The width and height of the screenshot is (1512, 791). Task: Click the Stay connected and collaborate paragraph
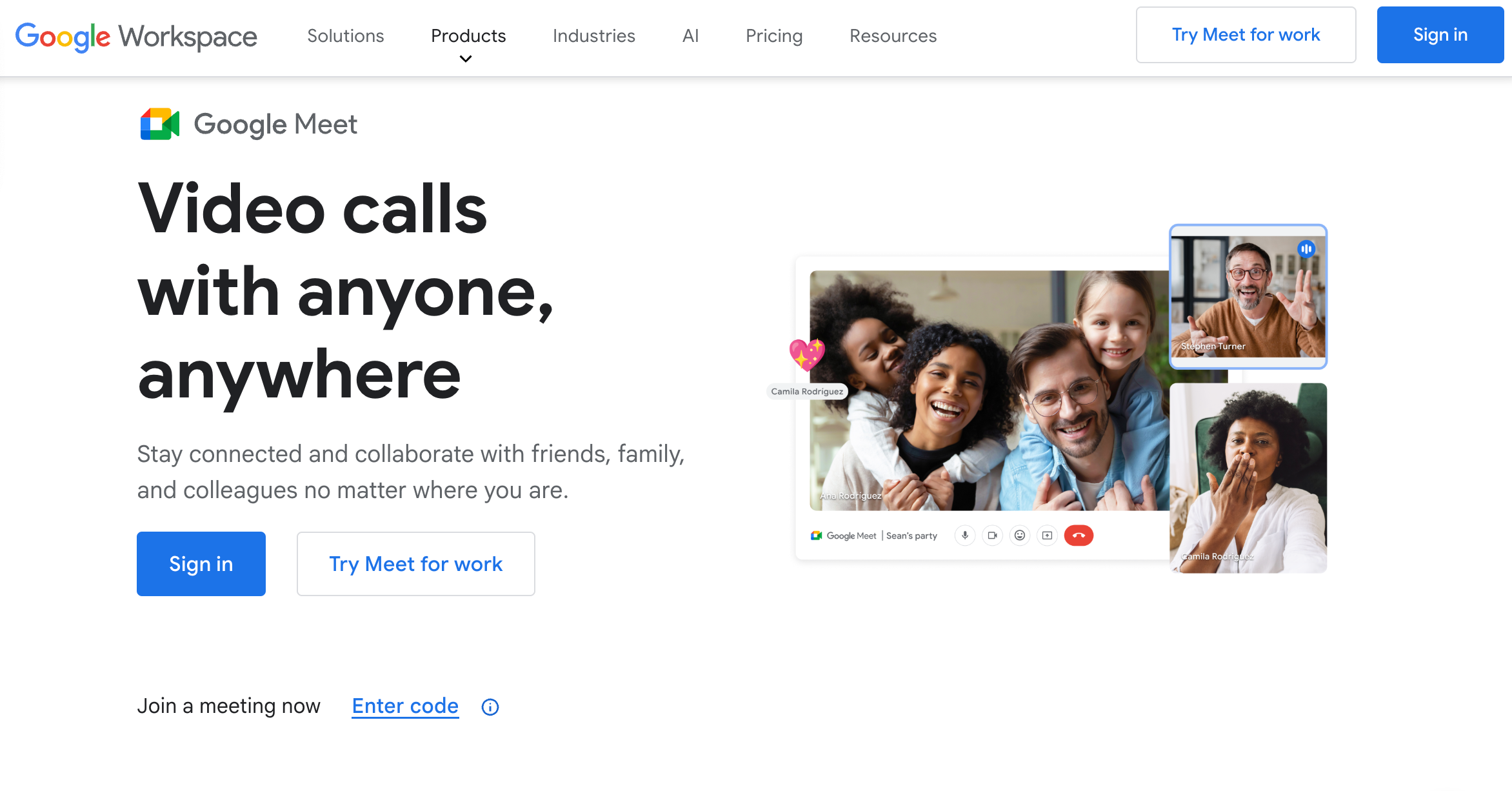411,472
